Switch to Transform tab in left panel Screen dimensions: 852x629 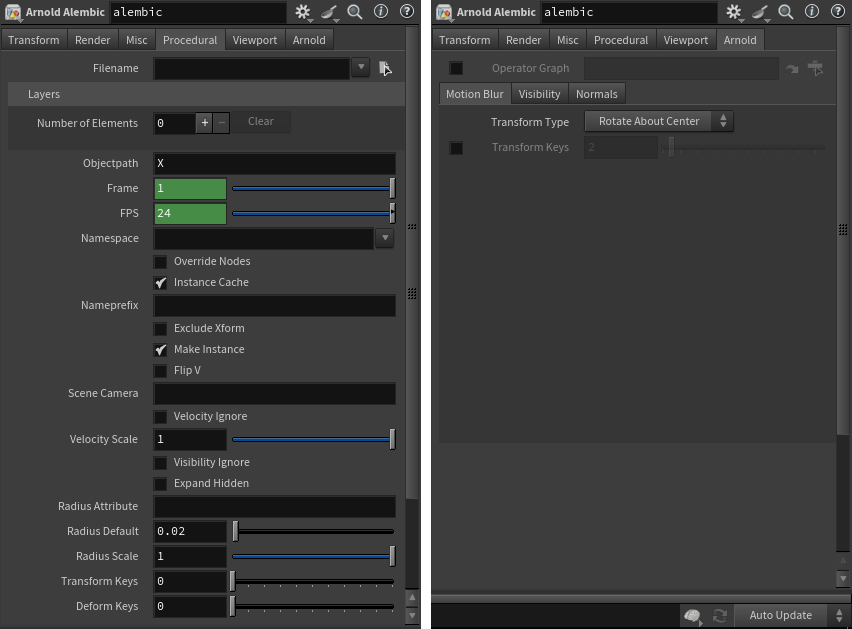pos(34,40)
